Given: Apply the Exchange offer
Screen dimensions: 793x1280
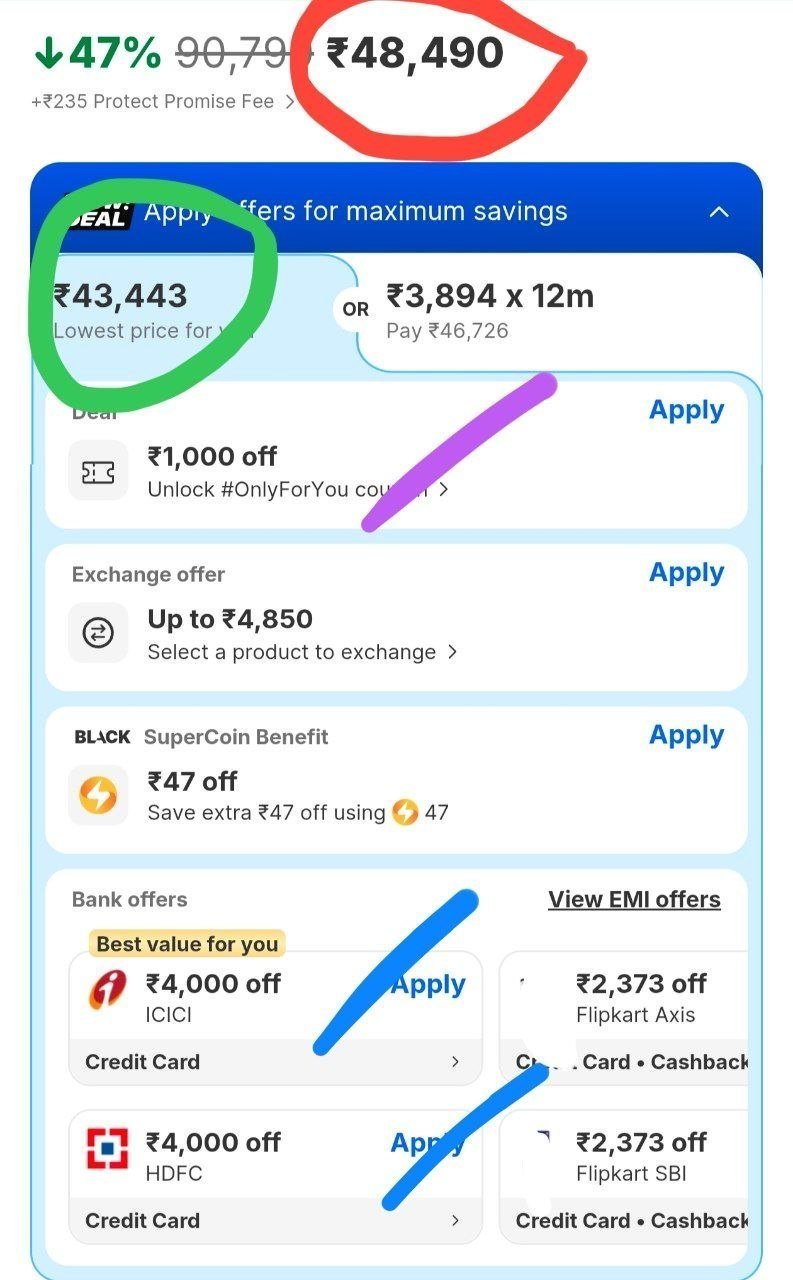Looking at the screenshot, I should click(x=686, y=573).
